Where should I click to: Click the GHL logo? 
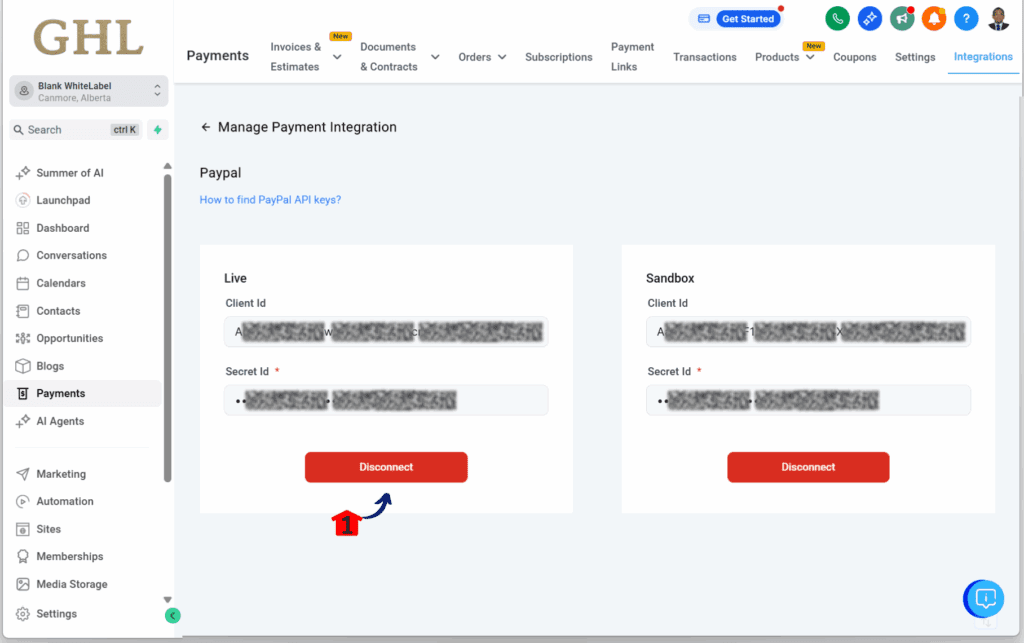[x=88, y=37]
